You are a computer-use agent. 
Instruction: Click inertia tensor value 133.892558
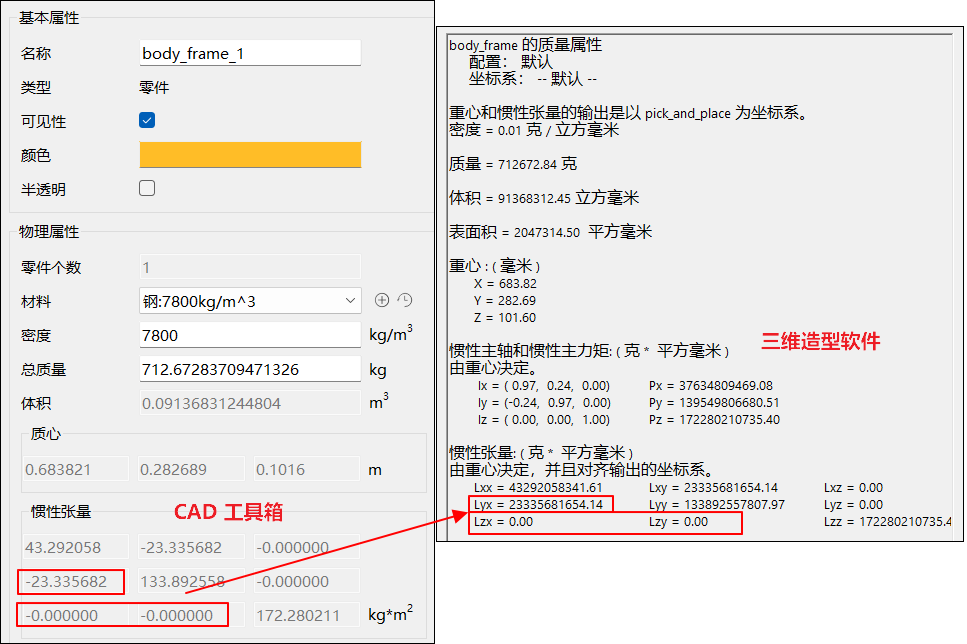click(191, 581)
